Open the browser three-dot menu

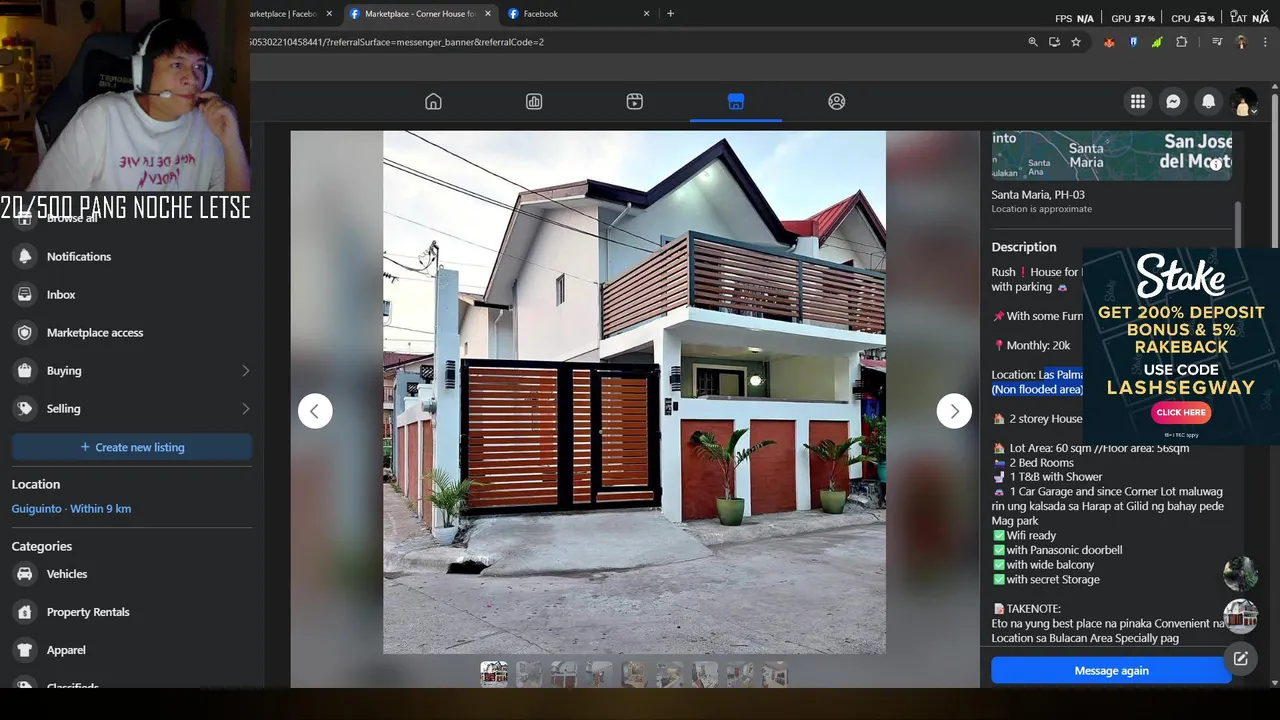pos(1266,42)
